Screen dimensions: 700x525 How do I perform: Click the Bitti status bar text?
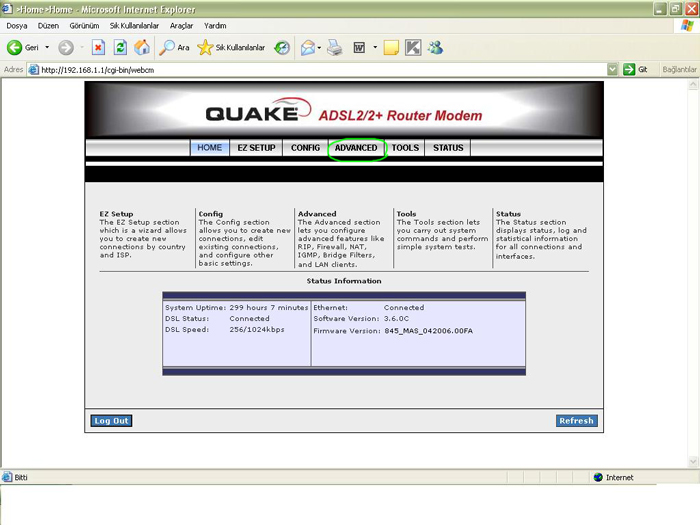tap(21, 477)
